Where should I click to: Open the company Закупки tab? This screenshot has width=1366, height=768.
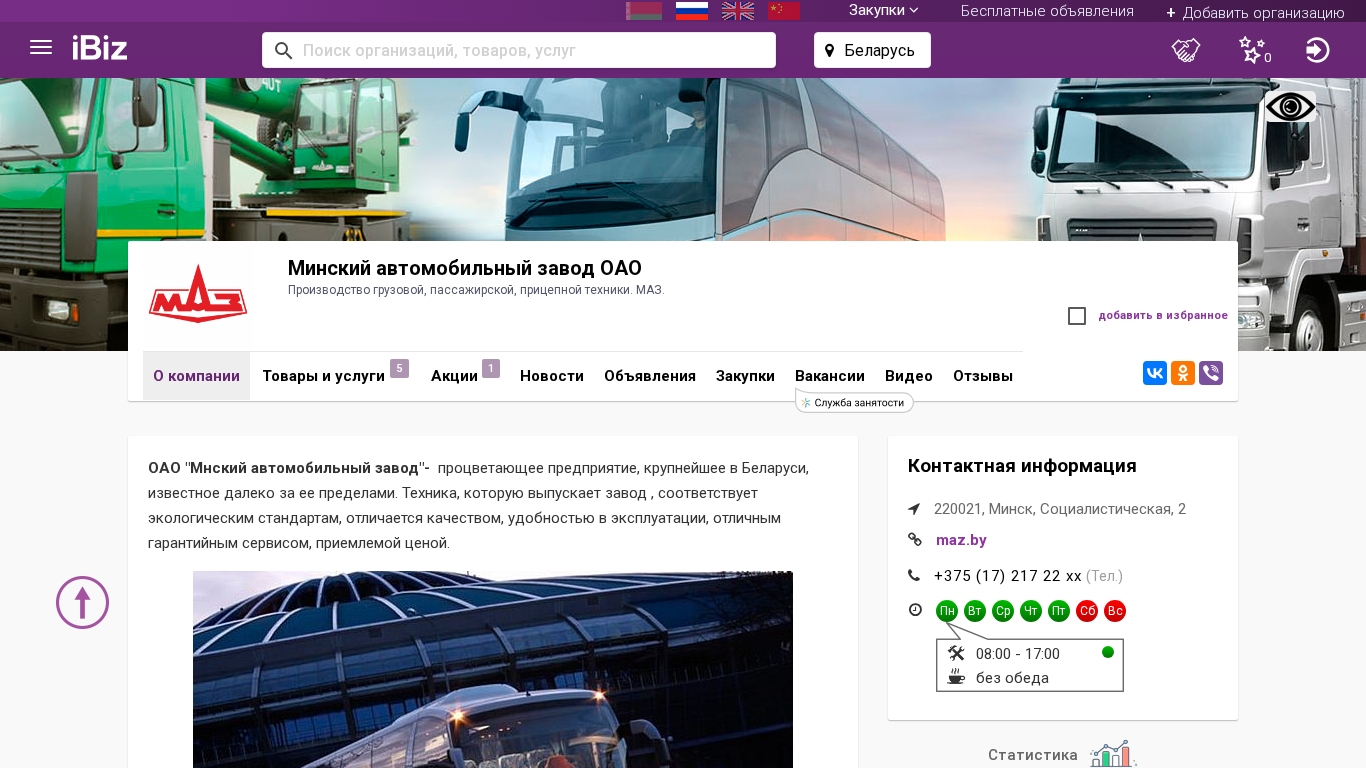pos(745,376)
